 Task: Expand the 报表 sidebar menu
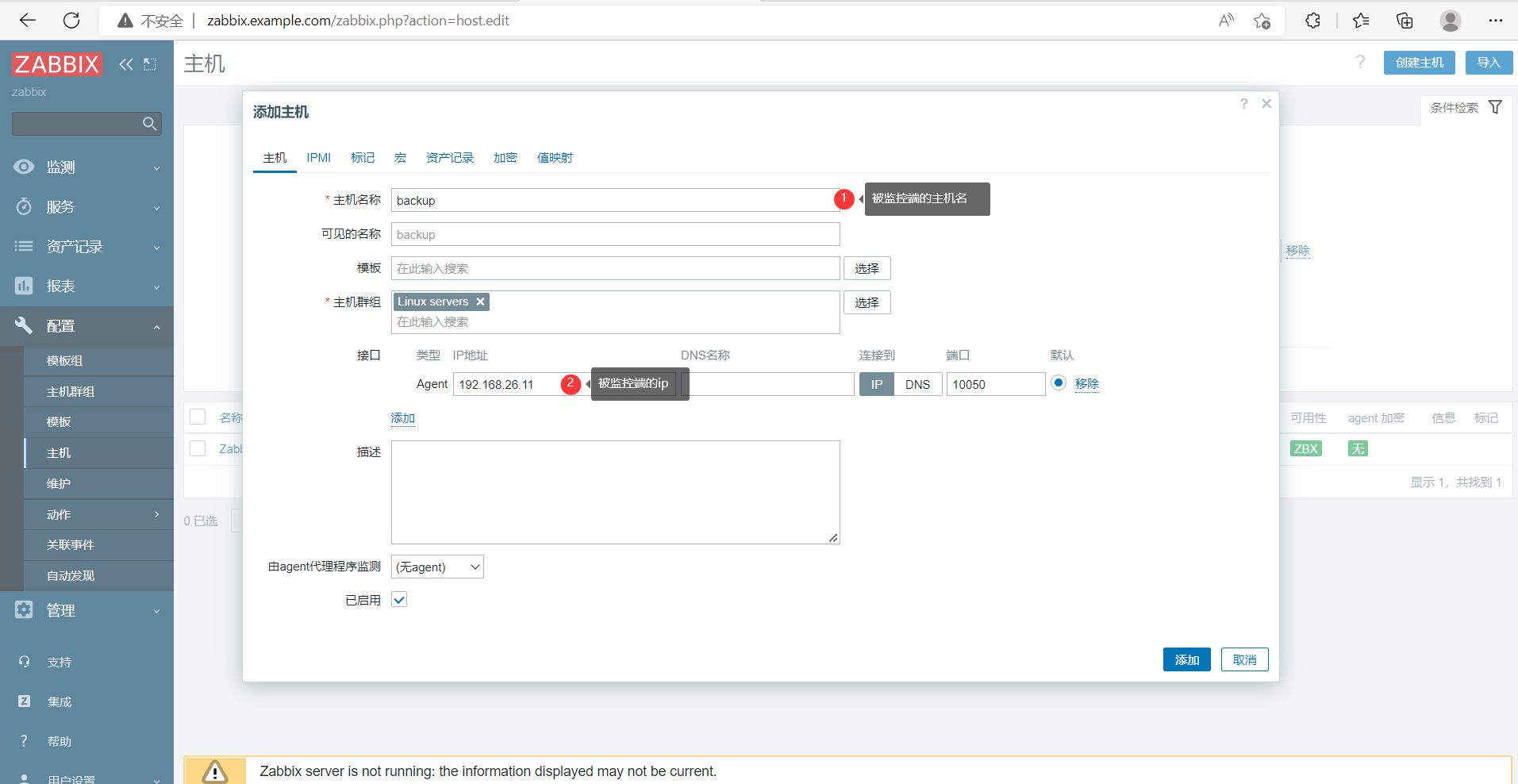click(x=87, y=286)
